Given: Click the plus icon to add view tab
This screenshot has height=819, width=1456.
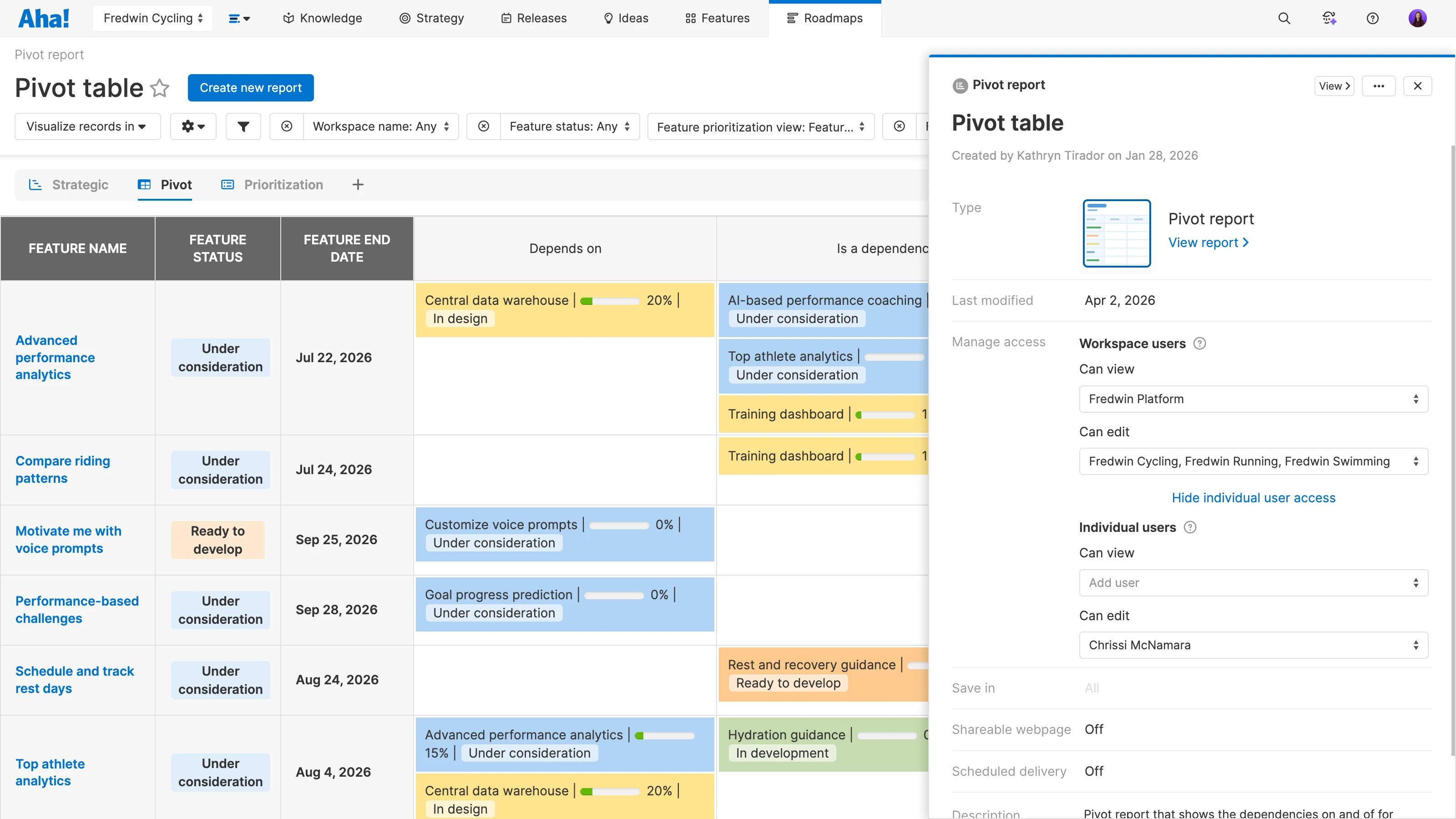Looking at the screenshot, I should pos(358,185).
